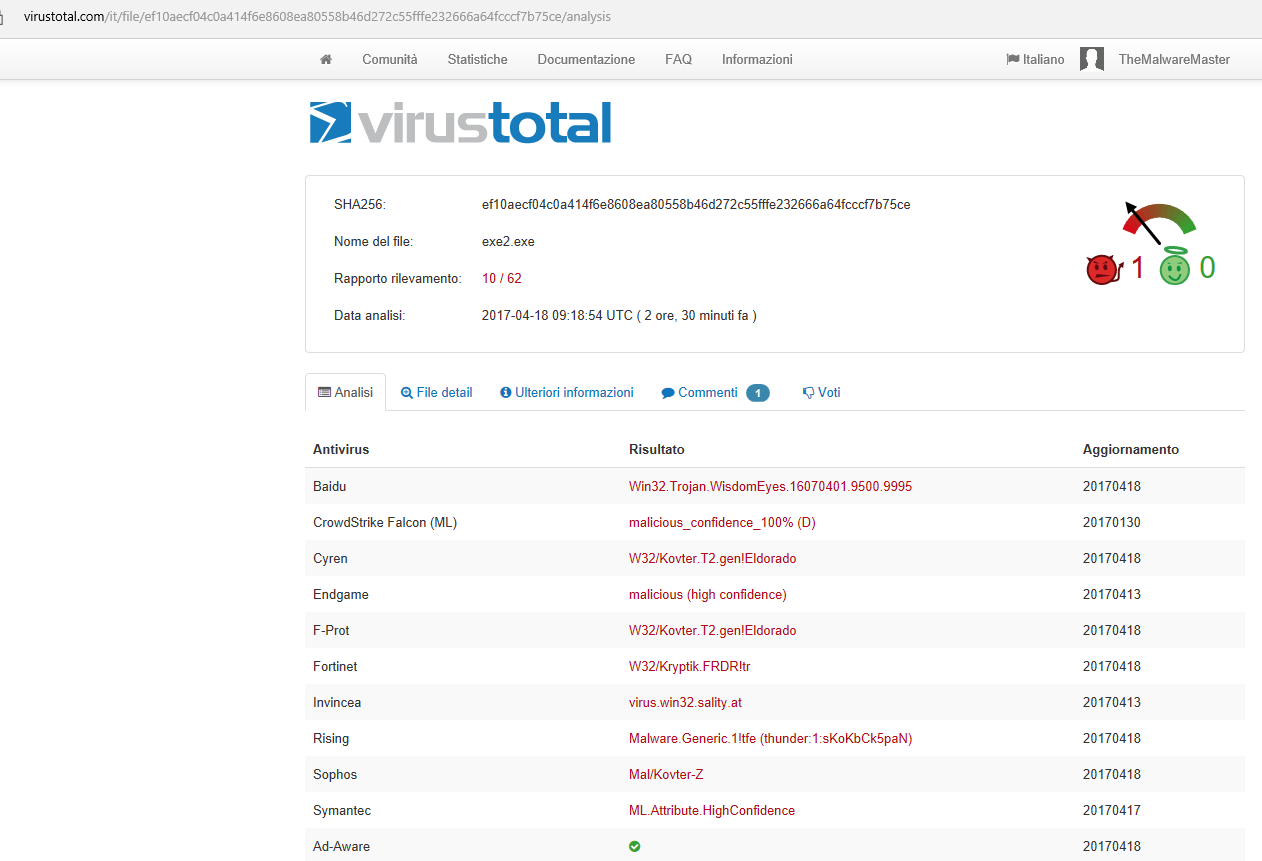
Task: Click the user avatar picture
Action: coord(1092,59)
